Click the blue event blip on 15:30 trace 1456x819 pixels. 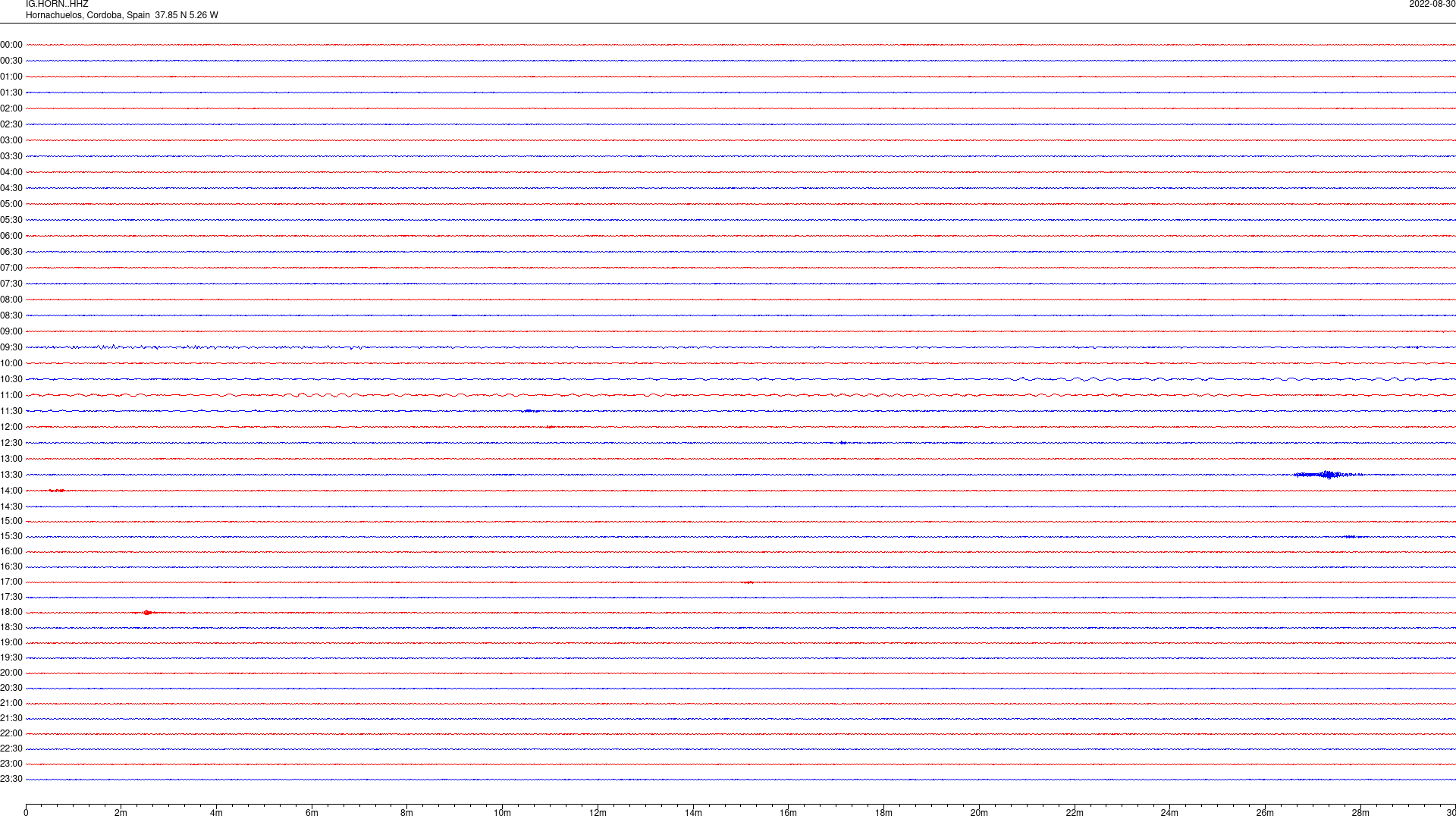(x=1350, y=536)
